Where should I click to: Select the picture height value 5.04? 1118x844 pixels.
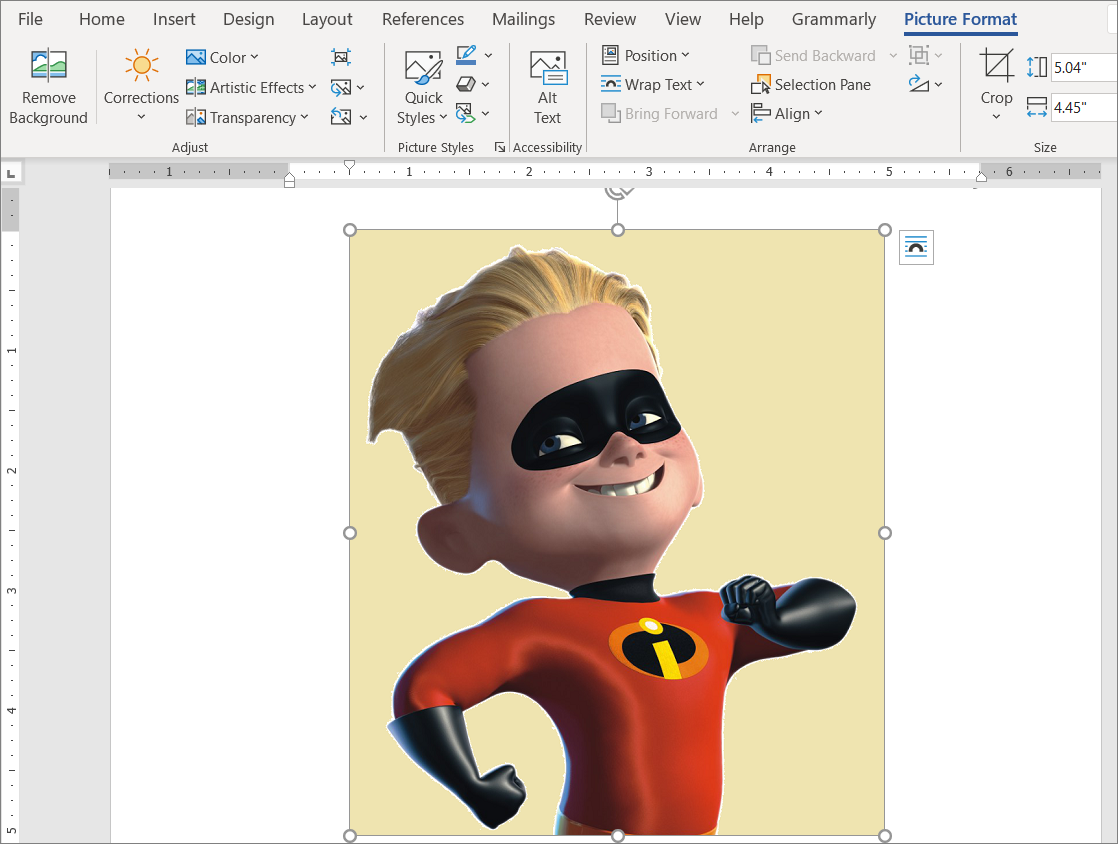(1080, 67)
